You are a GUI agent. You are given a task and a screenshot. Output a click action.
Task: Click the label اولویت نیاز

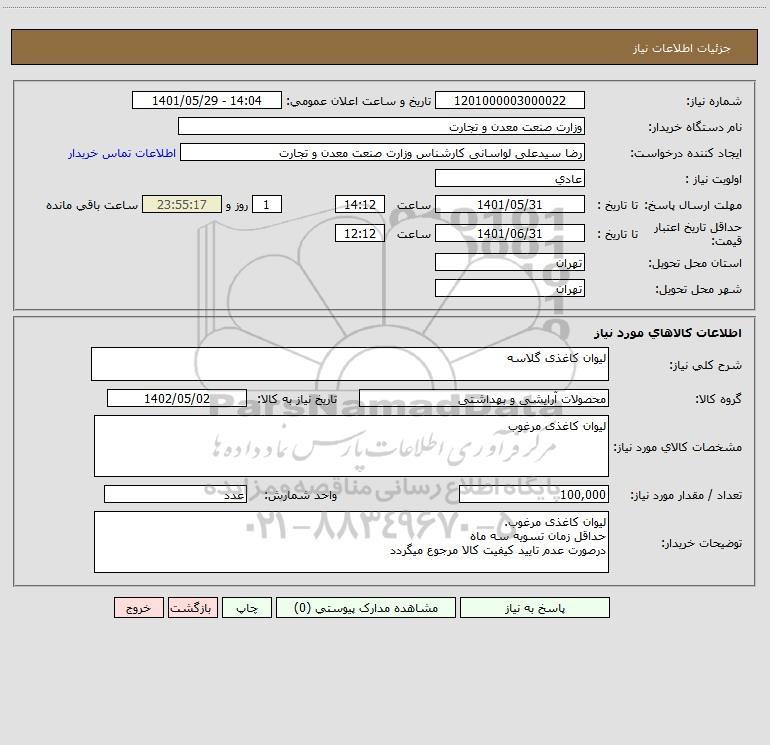tap(714, 179)
